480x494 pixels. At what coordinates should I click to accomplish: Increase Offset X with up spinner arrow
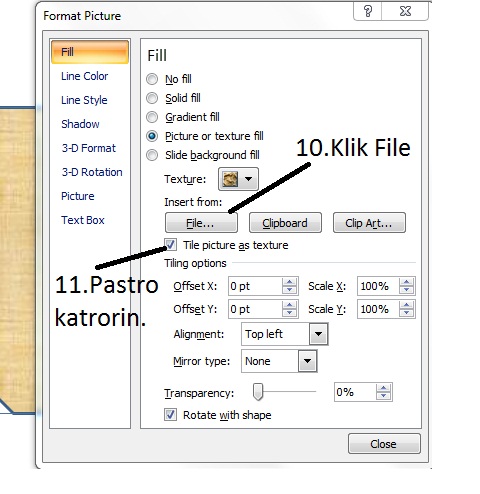click(x=289, y=282)
